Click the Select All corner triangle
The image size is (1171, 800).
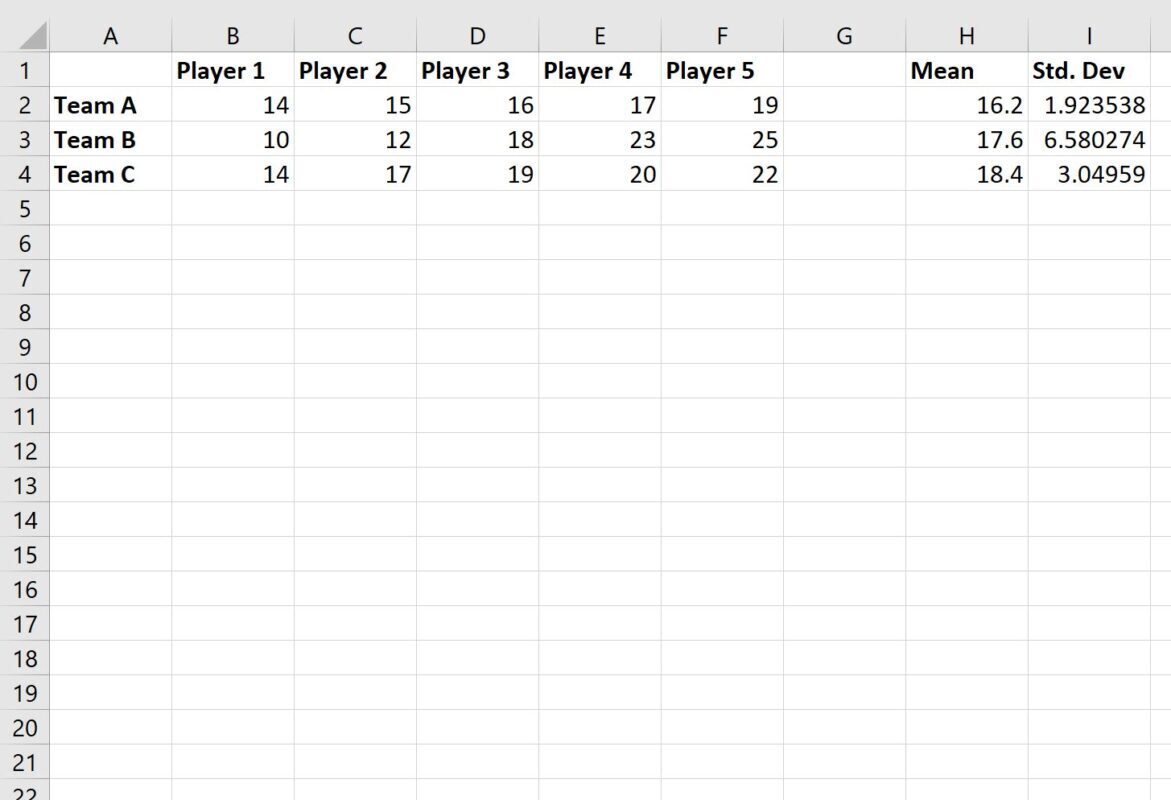click(30, 36)
